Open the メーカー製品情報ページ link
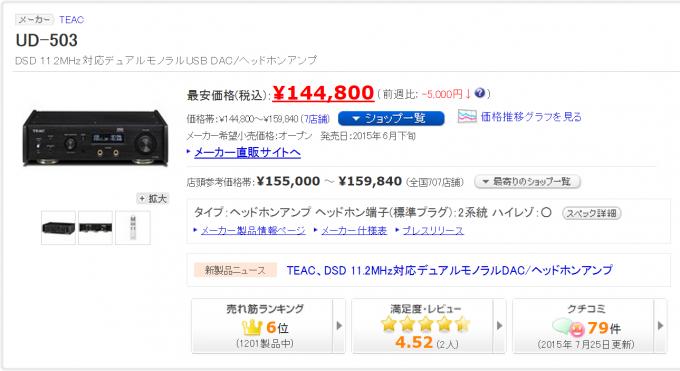Viewport: 680px width, 371px height. 253,230
